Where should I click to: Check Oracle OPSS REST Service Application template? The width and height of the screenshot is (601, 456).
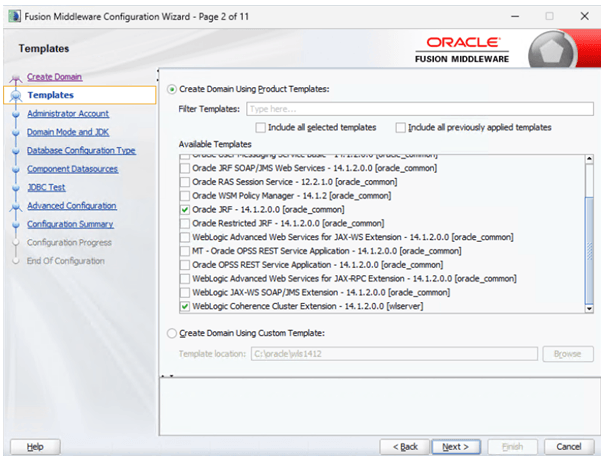185,265
